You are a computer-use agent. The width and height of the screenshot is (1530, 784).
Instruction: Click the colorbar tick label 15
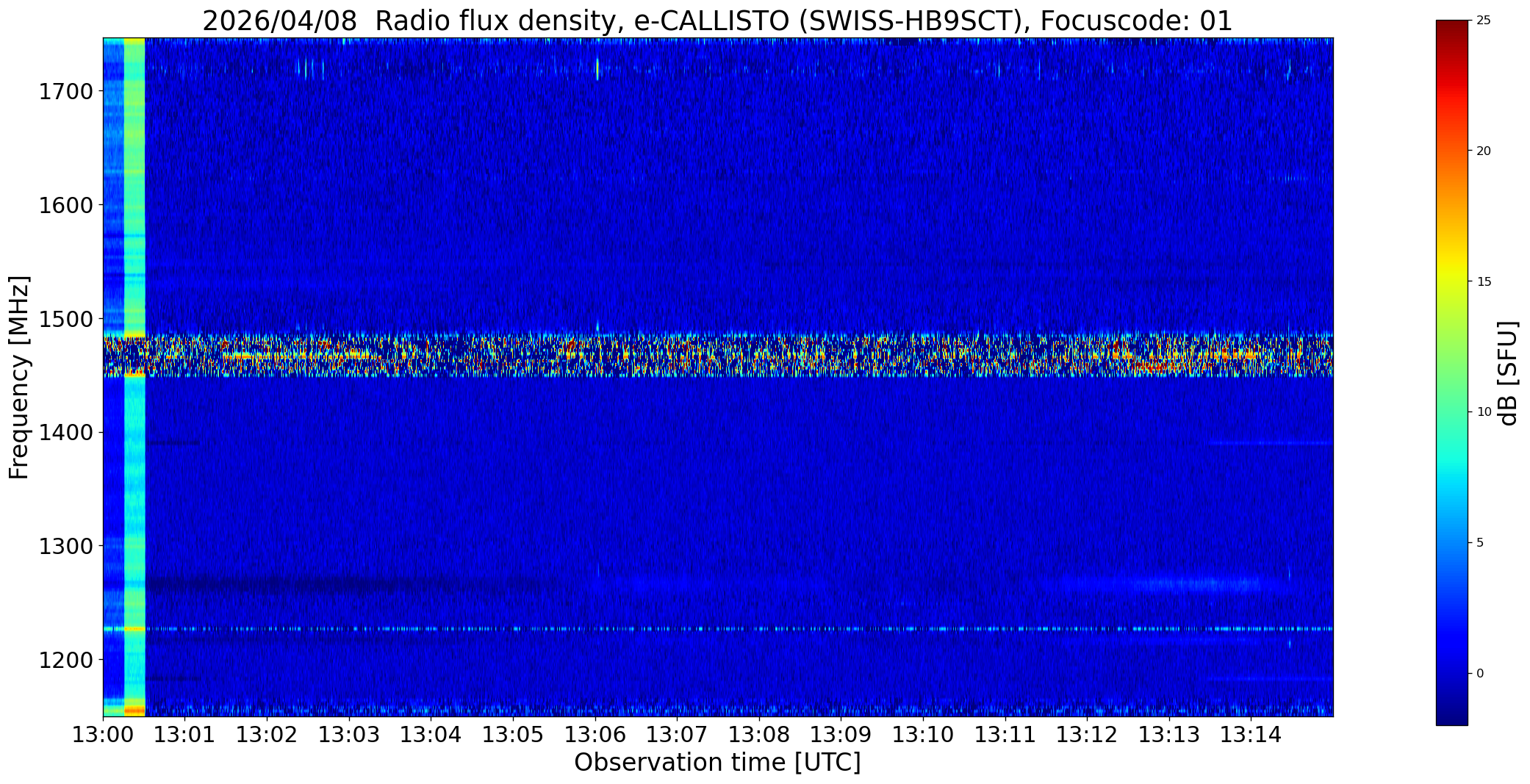pos(1484,281)
